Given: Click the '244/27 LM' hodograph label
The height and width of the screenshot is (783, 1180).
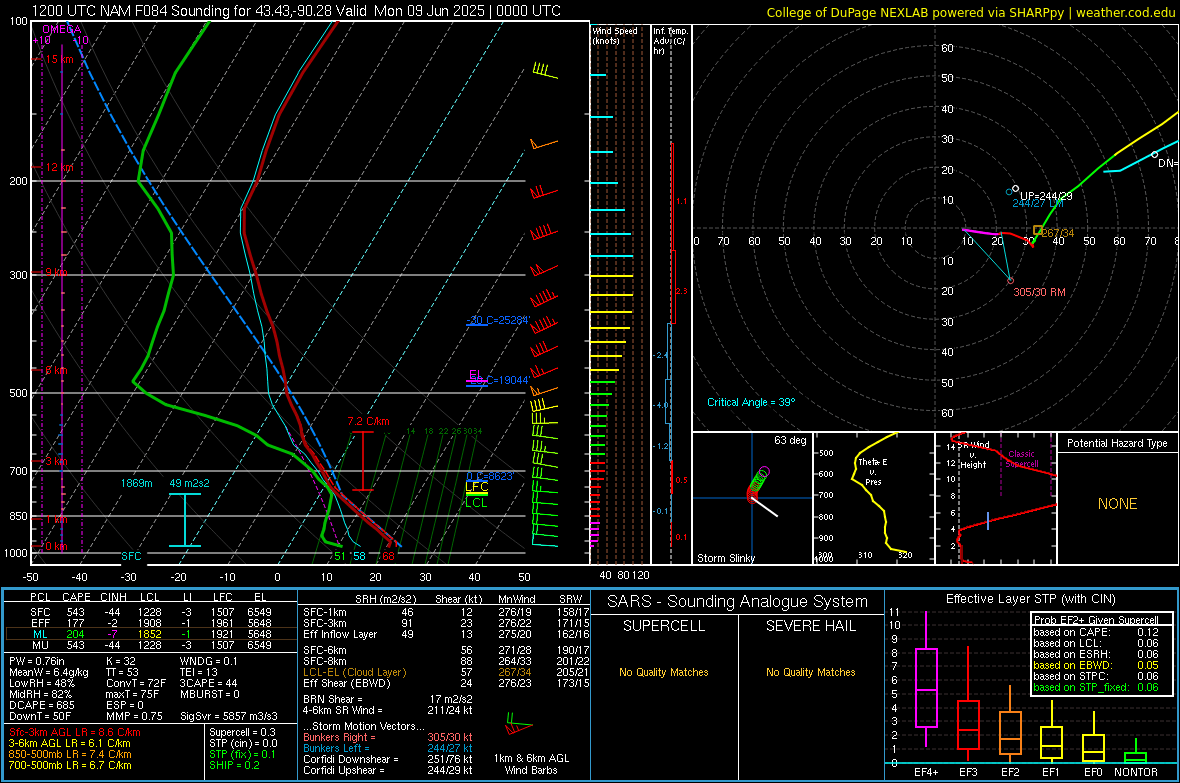Looking at the screenshot, I should tap(1038, 203).
